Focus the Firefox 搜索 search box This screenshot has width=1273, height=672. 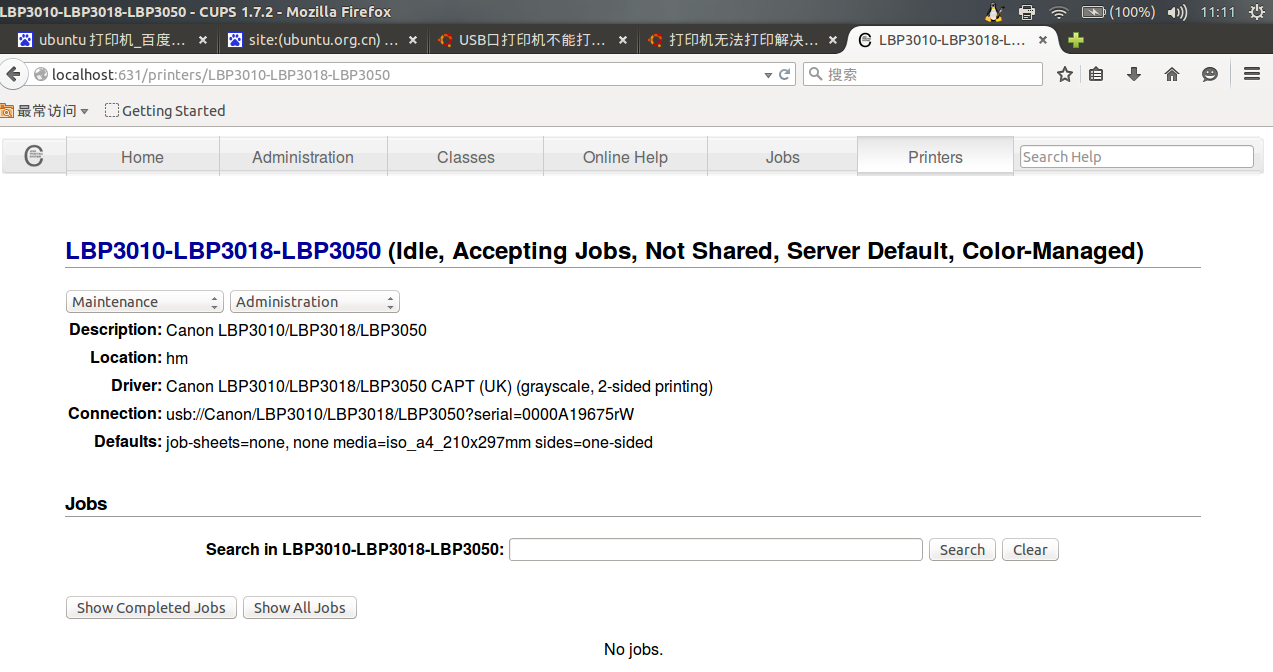tap(924, 74)
